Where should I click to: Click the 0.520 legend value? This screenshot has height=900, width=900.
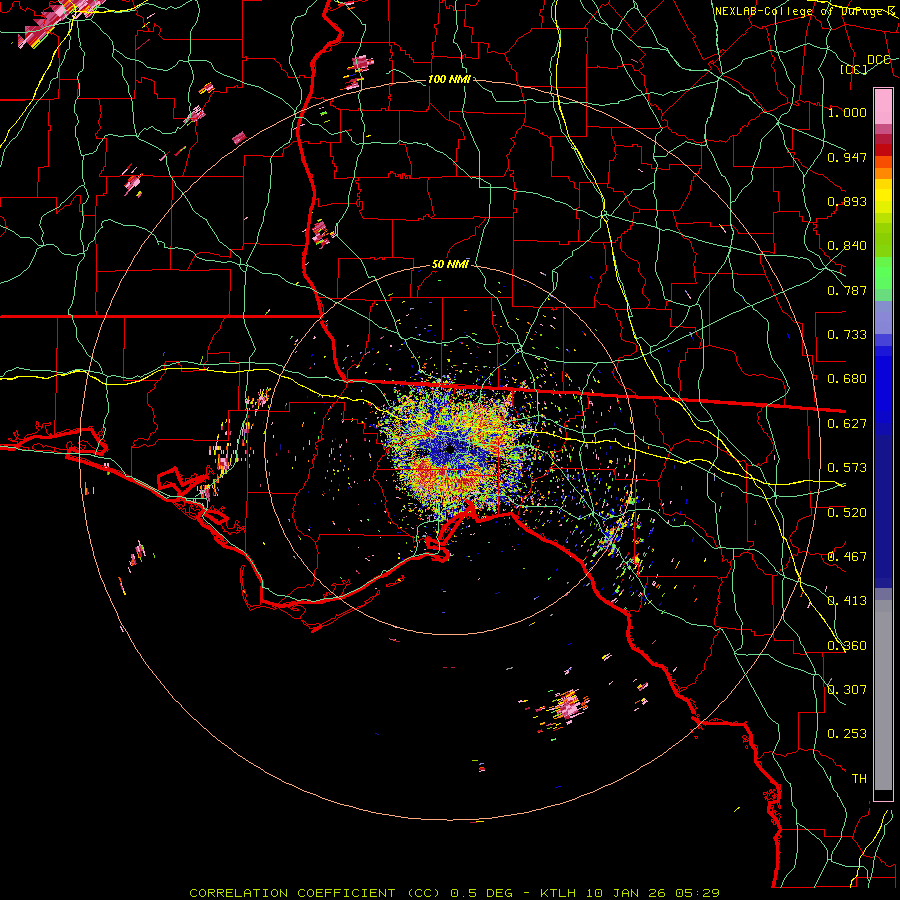point(847,513)
